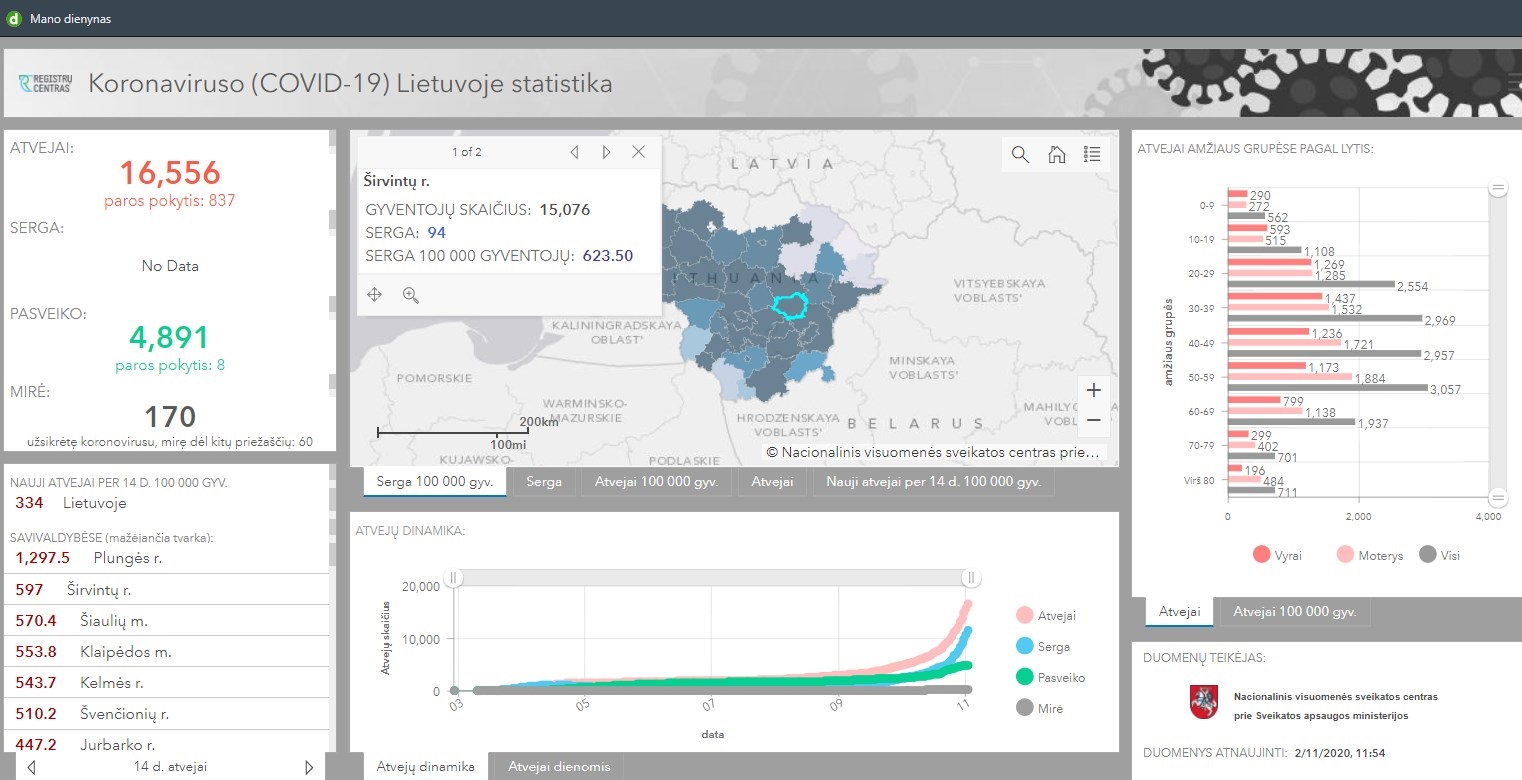Zoom in the map with plus
1522x780 pixels.
[x=1093, y=390]
